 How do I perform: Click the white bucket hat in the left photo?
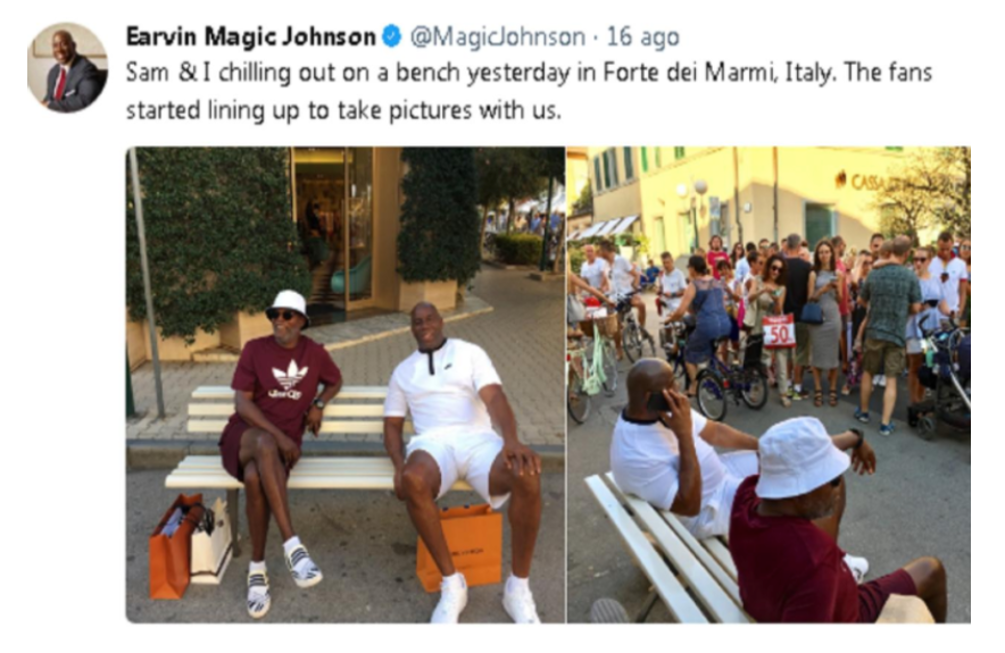(288, 305)
